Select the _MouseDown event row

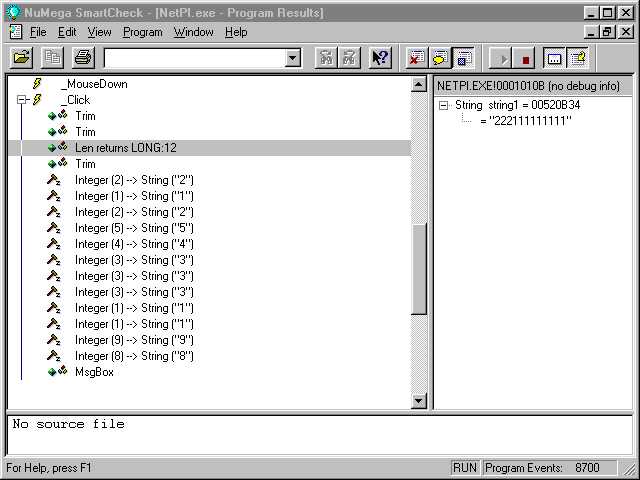click(x=95, y=84)
